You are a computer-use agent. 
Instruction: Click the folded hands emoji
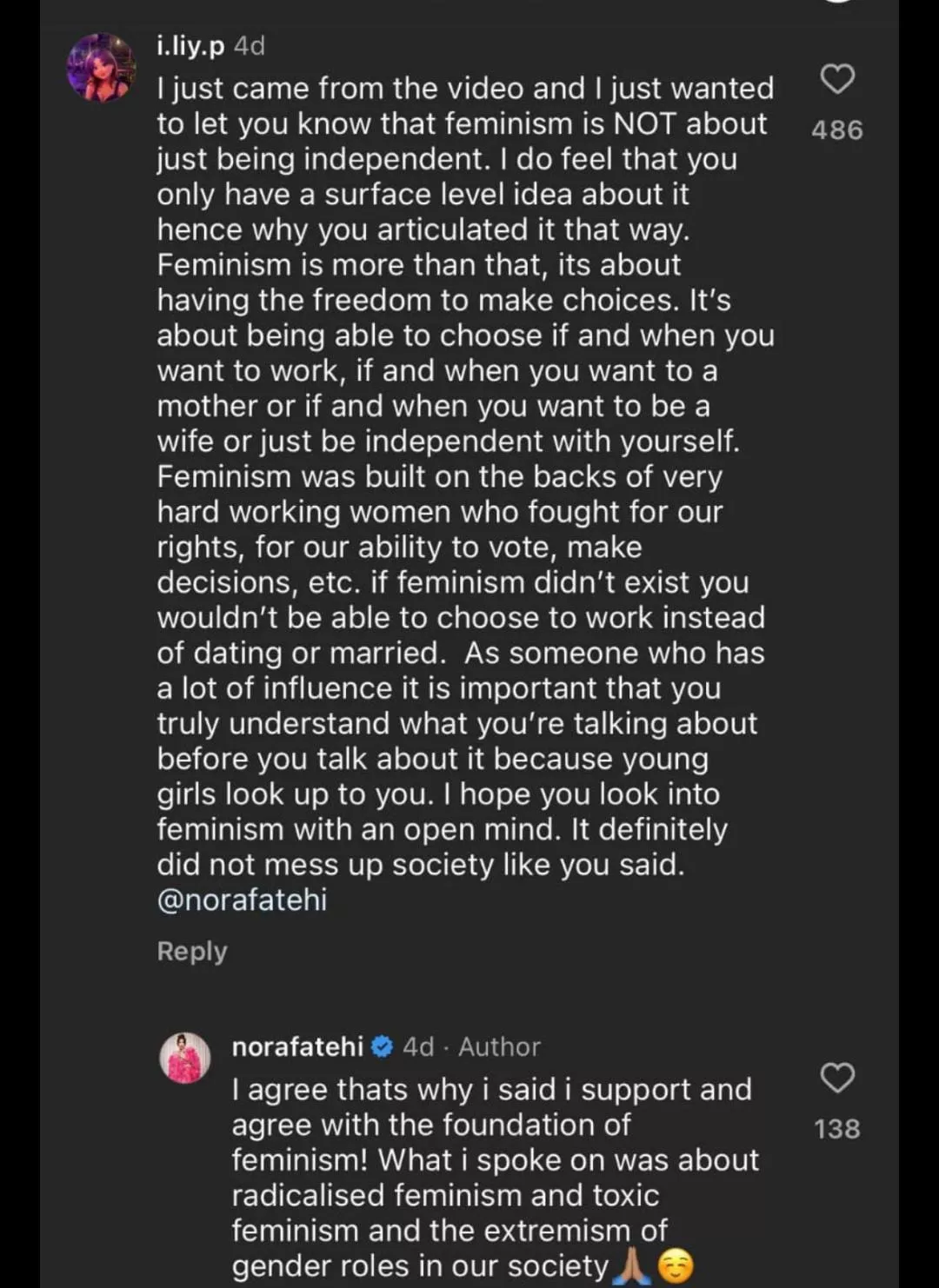(631, 1266)
